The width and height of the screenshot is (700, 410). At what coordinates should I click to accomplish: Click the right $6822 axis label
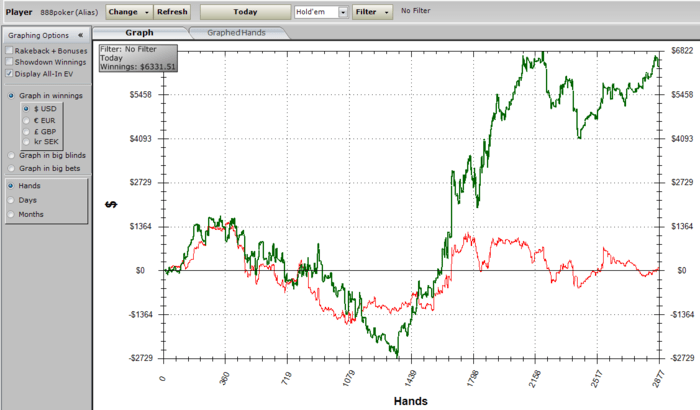click(x=682, y=50)
